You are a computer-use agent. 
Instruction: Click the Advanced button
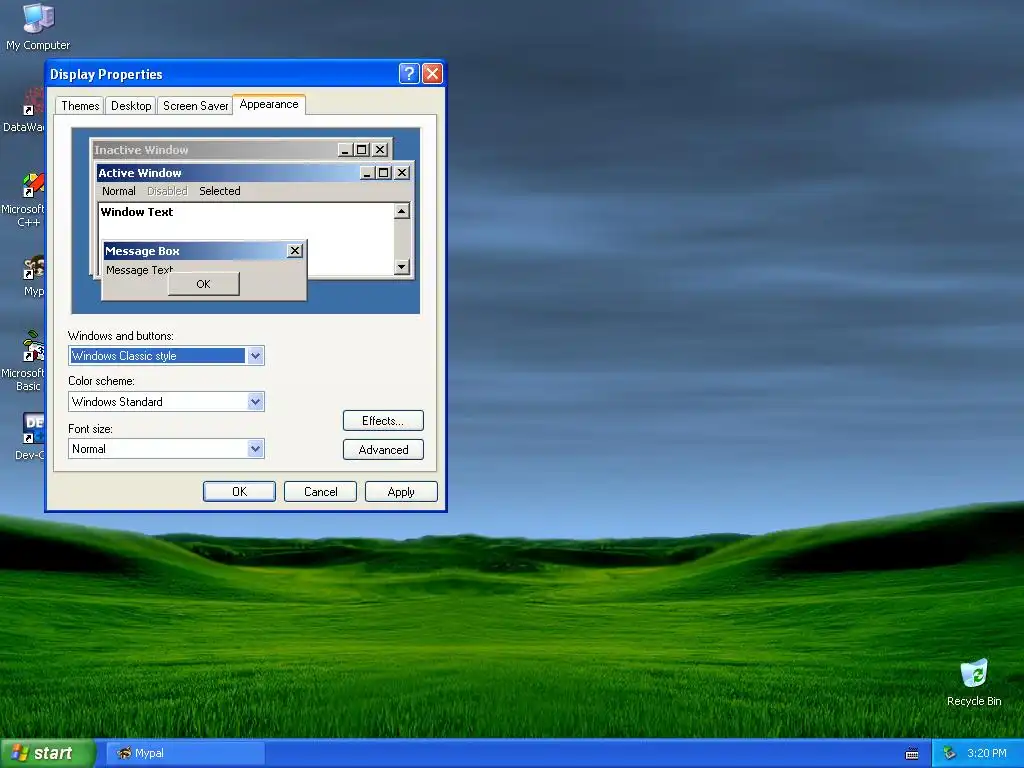click(383, 449)
